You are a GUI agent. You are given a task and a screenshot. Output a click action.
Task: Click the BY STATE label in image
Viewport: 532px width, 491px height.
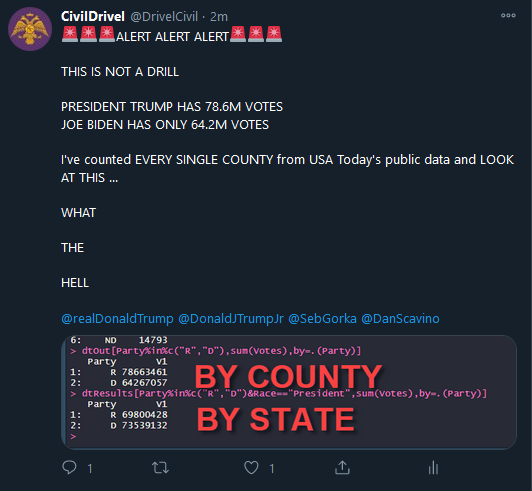(276, 419)
